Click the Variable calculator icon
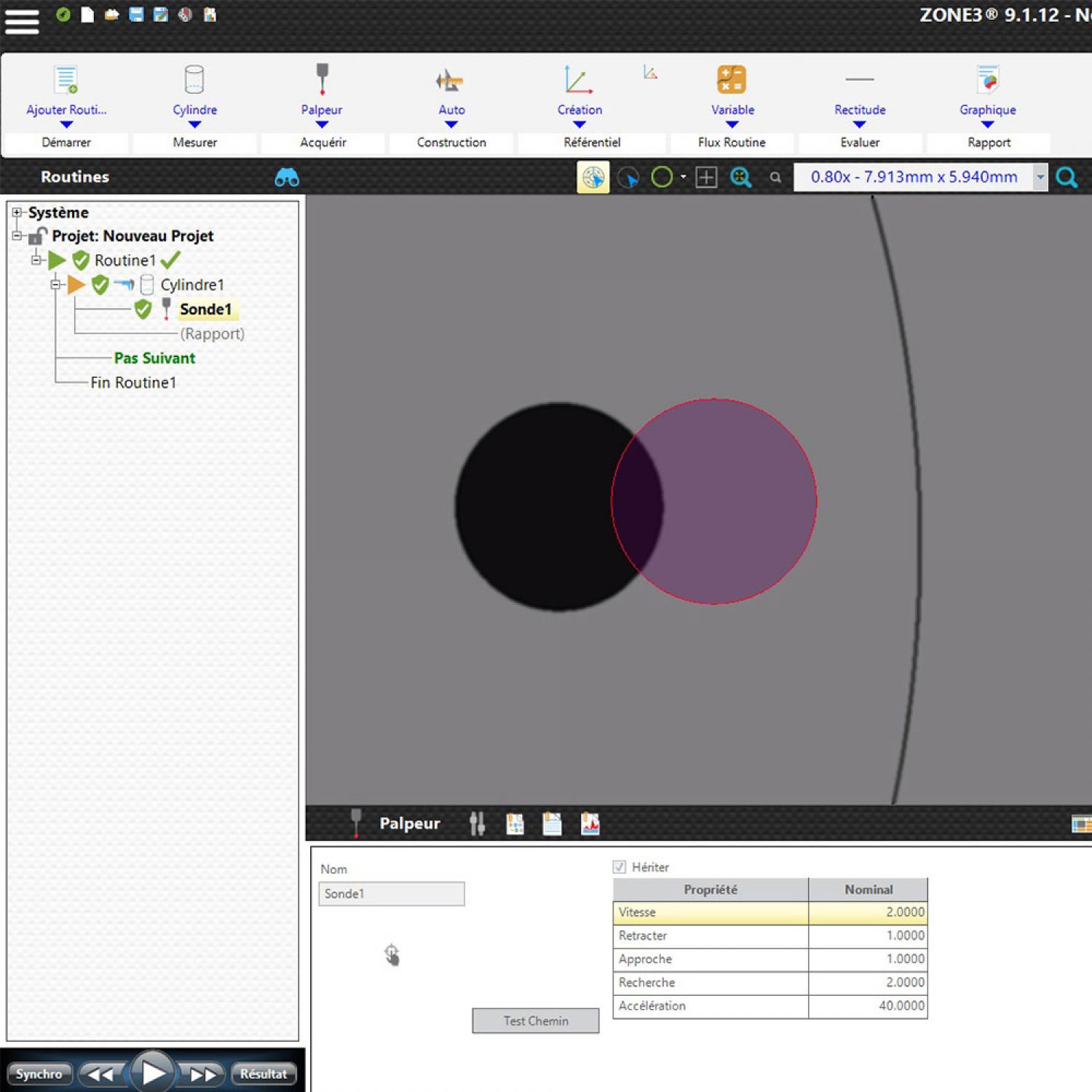Image resolution: width=1092 pixels, height=1092 pixels. [x=732, y=79]
